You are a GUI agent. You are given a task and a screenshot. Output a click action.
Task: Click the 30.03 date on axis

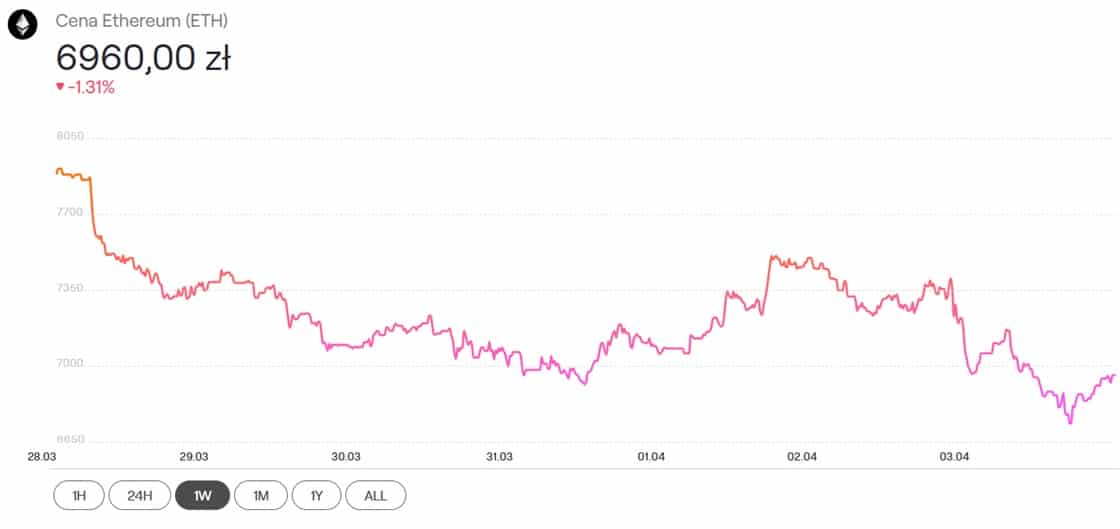(346, 457)
